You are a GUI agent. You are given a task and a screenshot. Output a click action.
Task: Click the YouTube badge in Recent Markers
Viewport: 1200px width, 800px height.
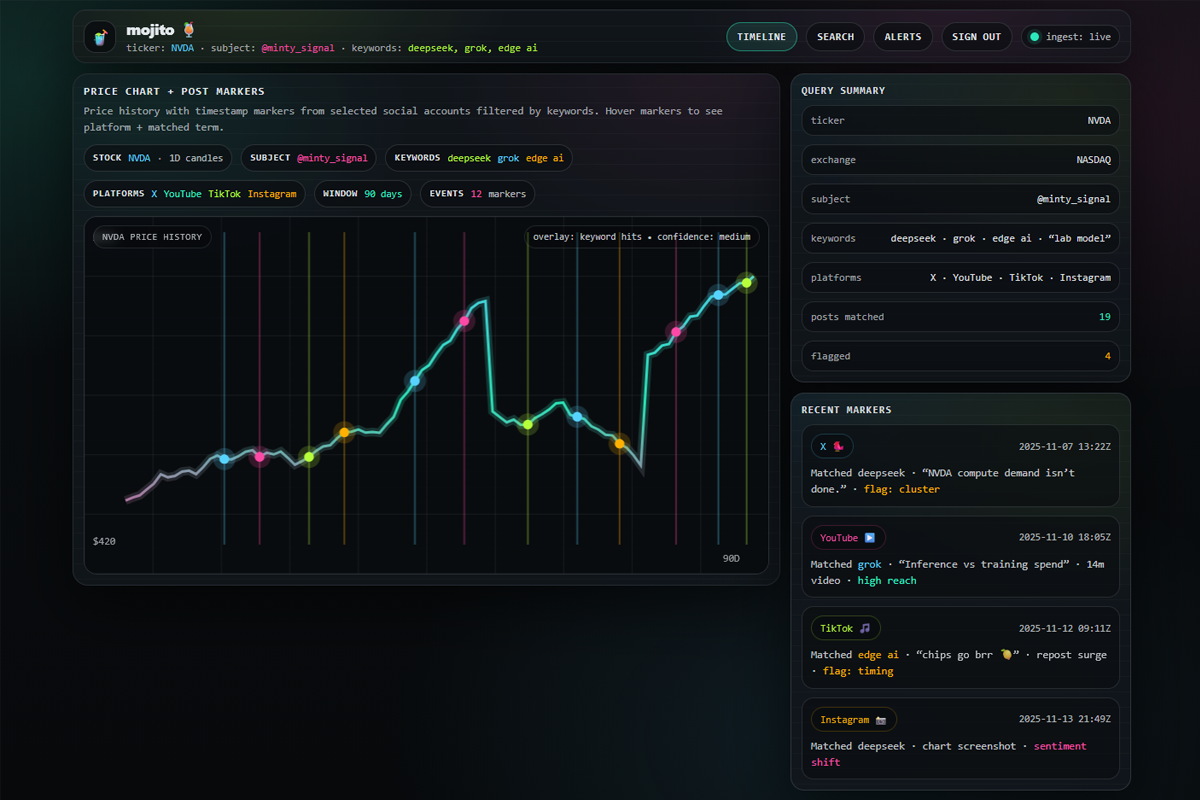847,538
